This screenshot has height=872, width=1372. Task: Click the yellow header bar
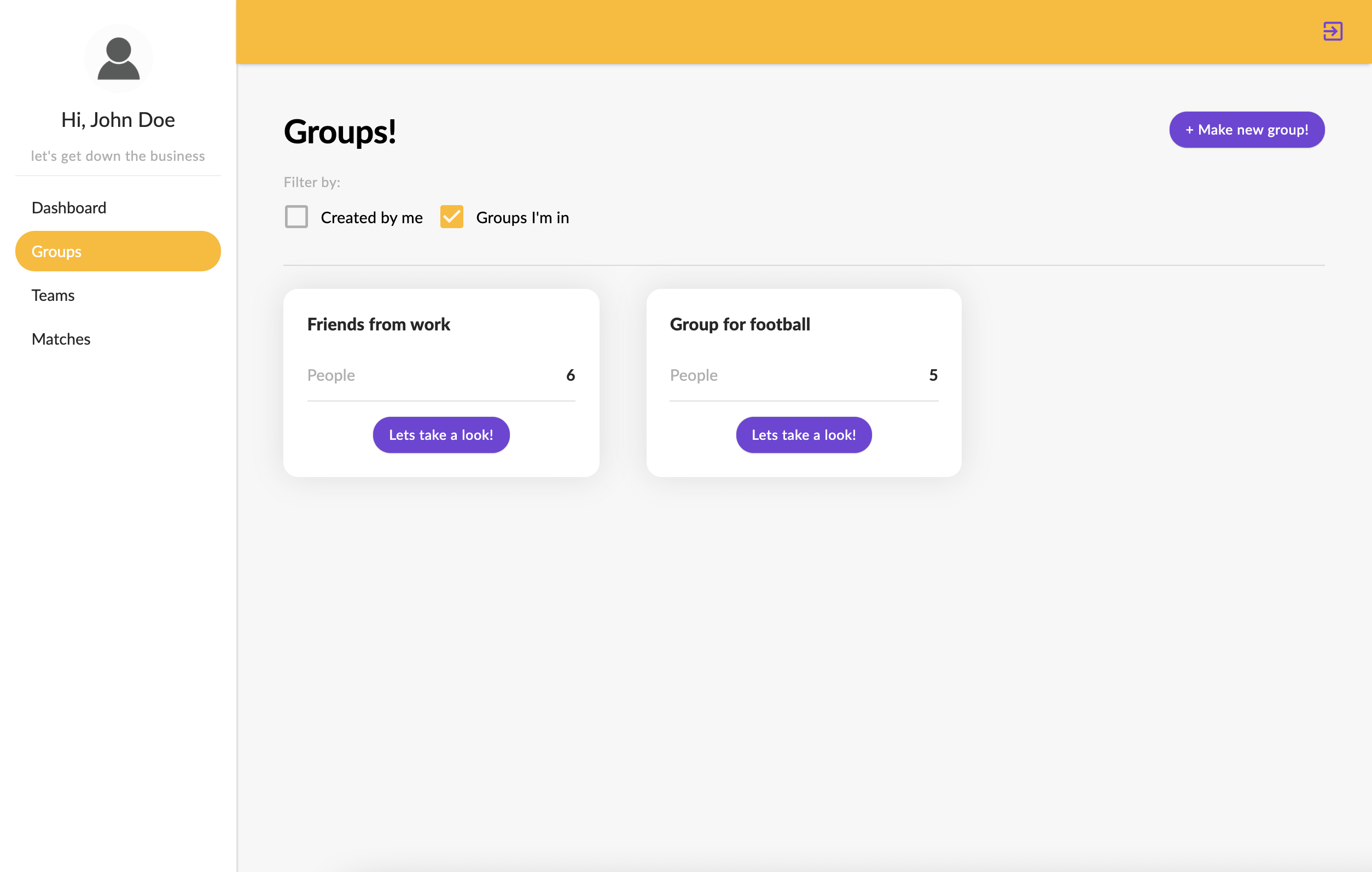(x=741, y=31)
